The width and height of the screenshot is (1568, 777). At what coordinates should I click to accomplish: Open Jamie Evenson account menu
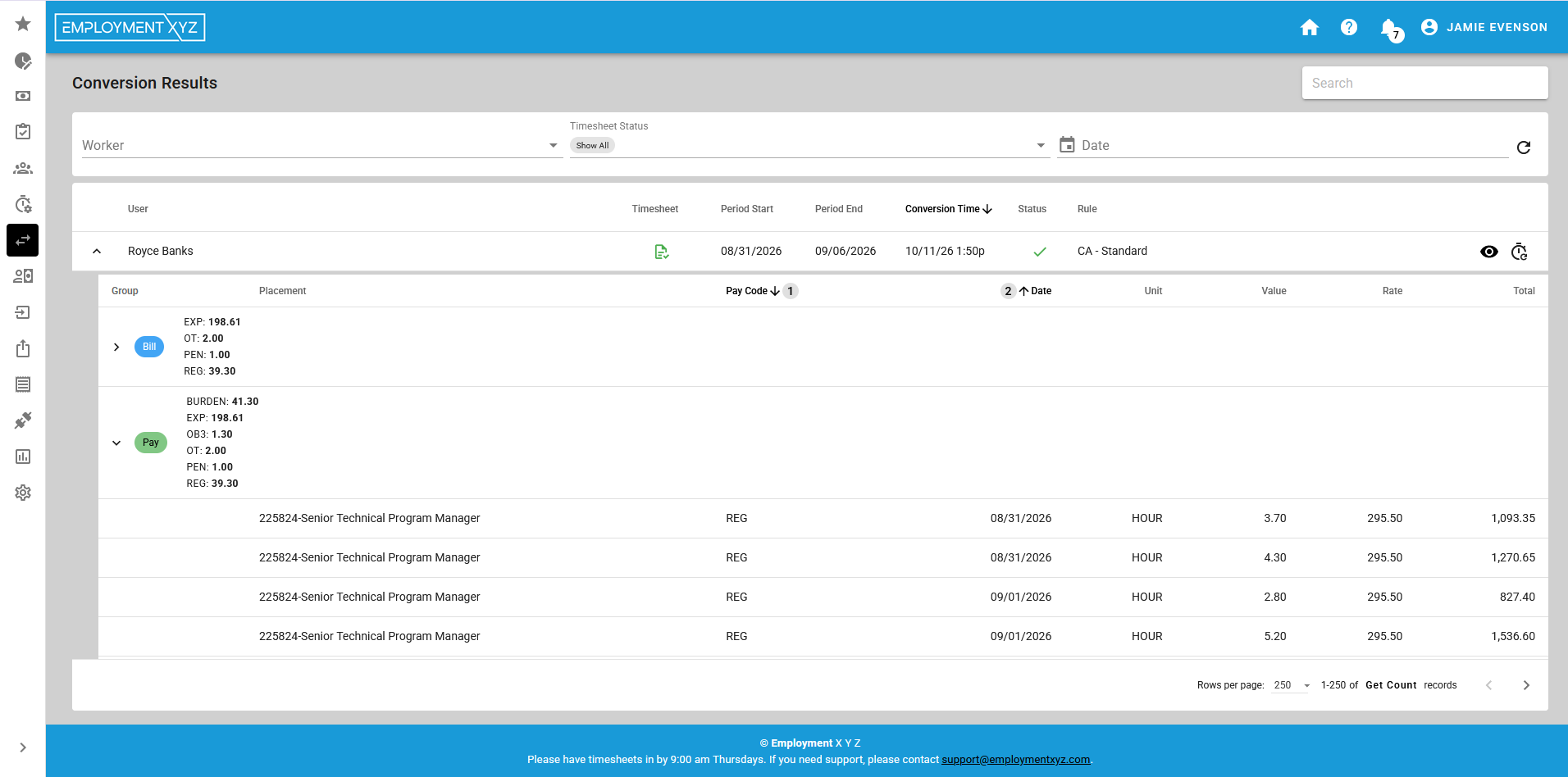(x=1484, y=27)
